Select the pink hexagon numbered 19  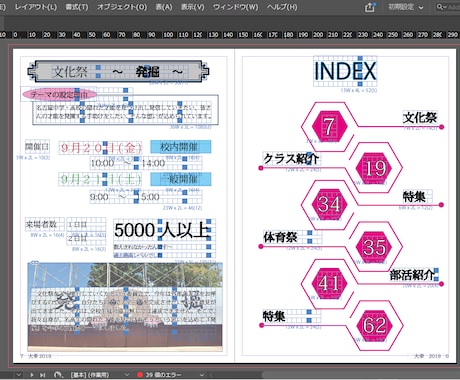click(375, 168)
